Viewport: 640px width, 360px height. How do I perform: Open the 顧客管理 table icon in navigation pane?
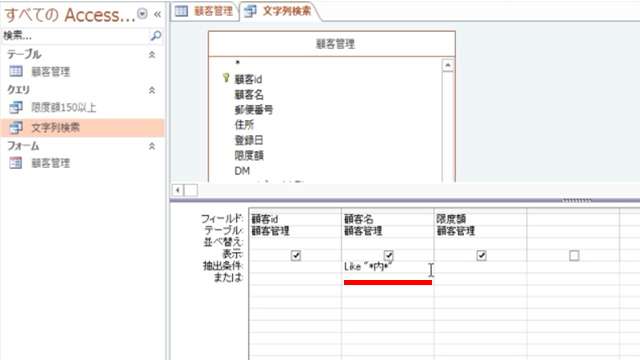coord(16,71)
